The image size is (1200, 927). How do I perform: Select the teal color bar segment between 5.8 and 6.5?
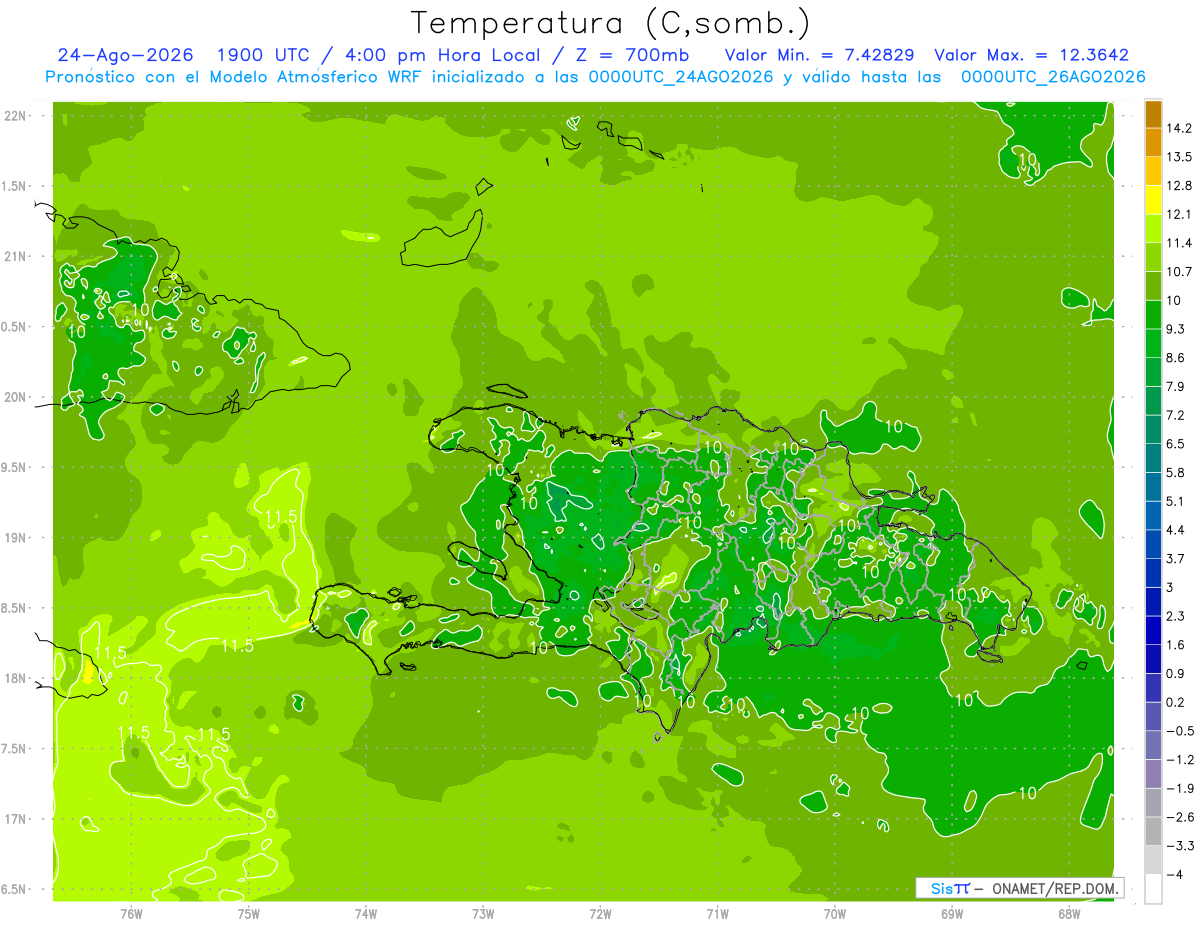point(1153,458)
